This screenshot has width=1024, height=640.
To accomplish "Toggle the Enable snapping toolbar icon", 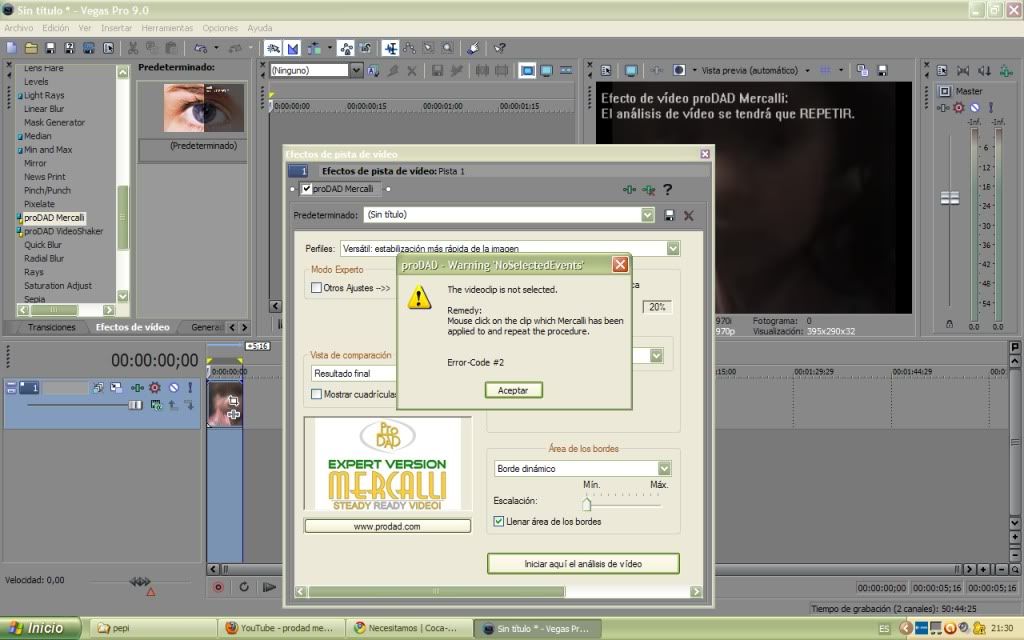I will [x=274, y=48].
